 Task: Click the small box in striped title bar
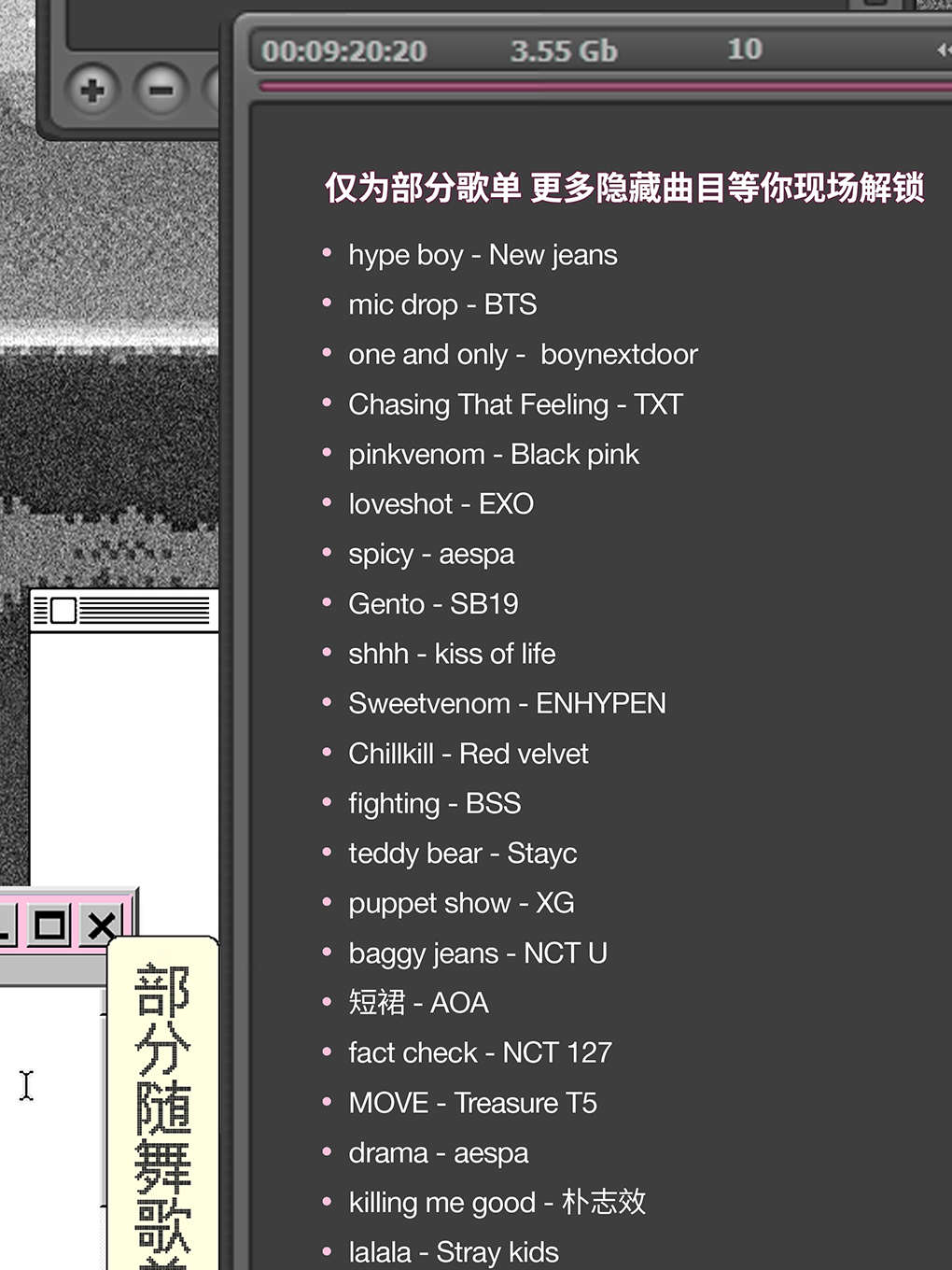click(x=63, y=611)
